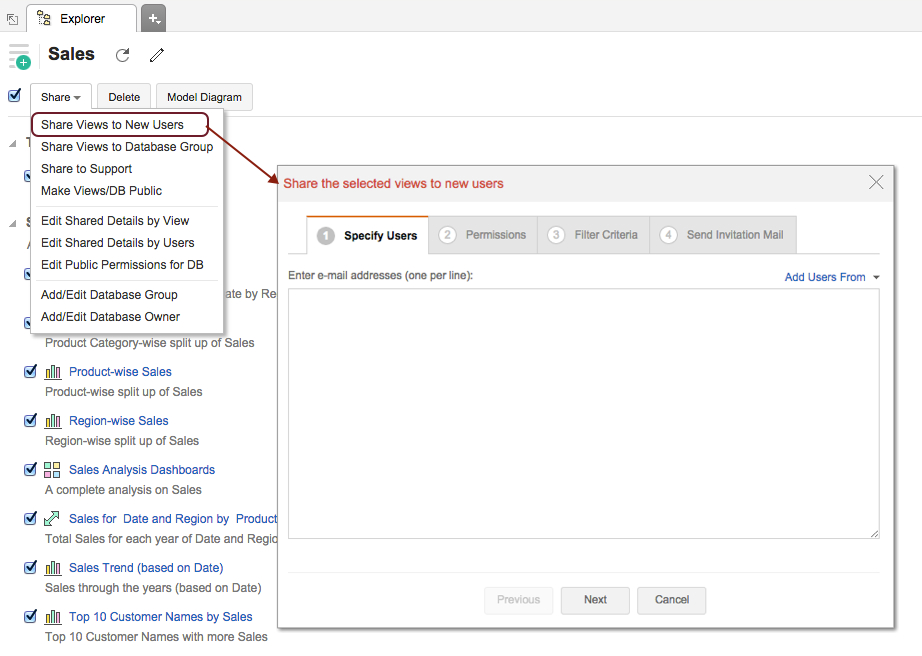Open the Sales Trend (based on Date) link
922x656 pixels.
click(146, 568)
